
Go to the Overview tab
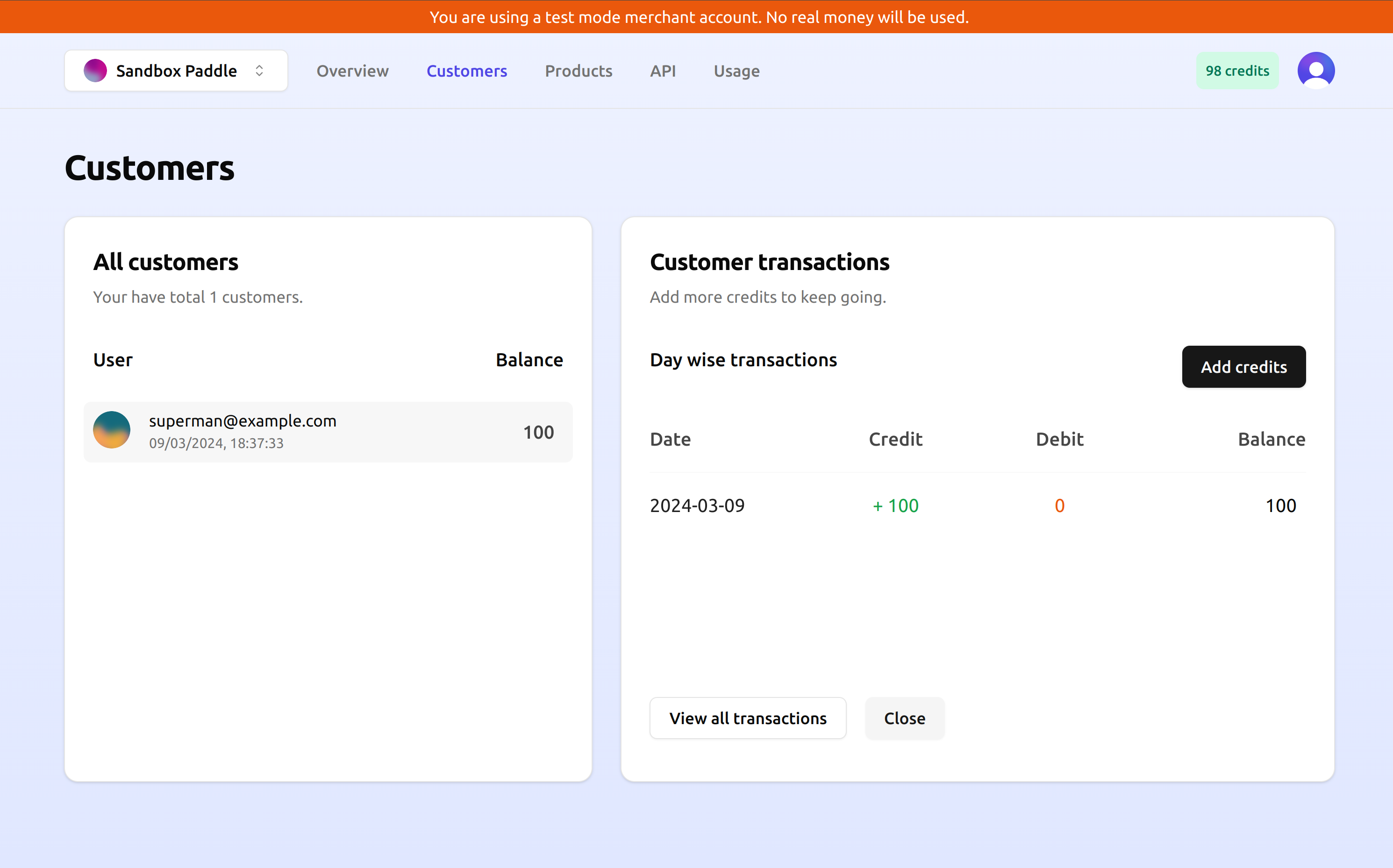click(x=352, y=71)
